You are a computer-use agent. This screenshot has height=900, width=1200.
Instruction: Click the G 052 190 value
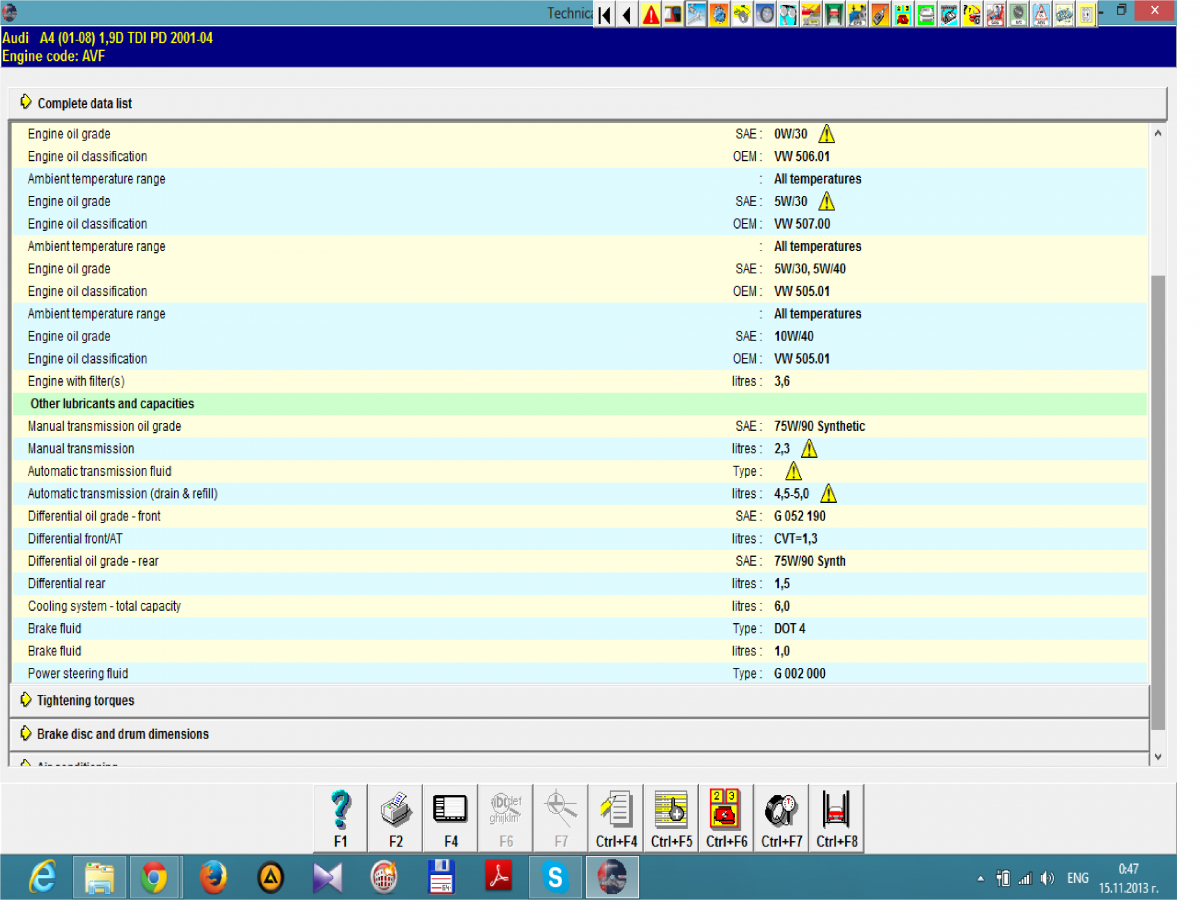point(800,516)
